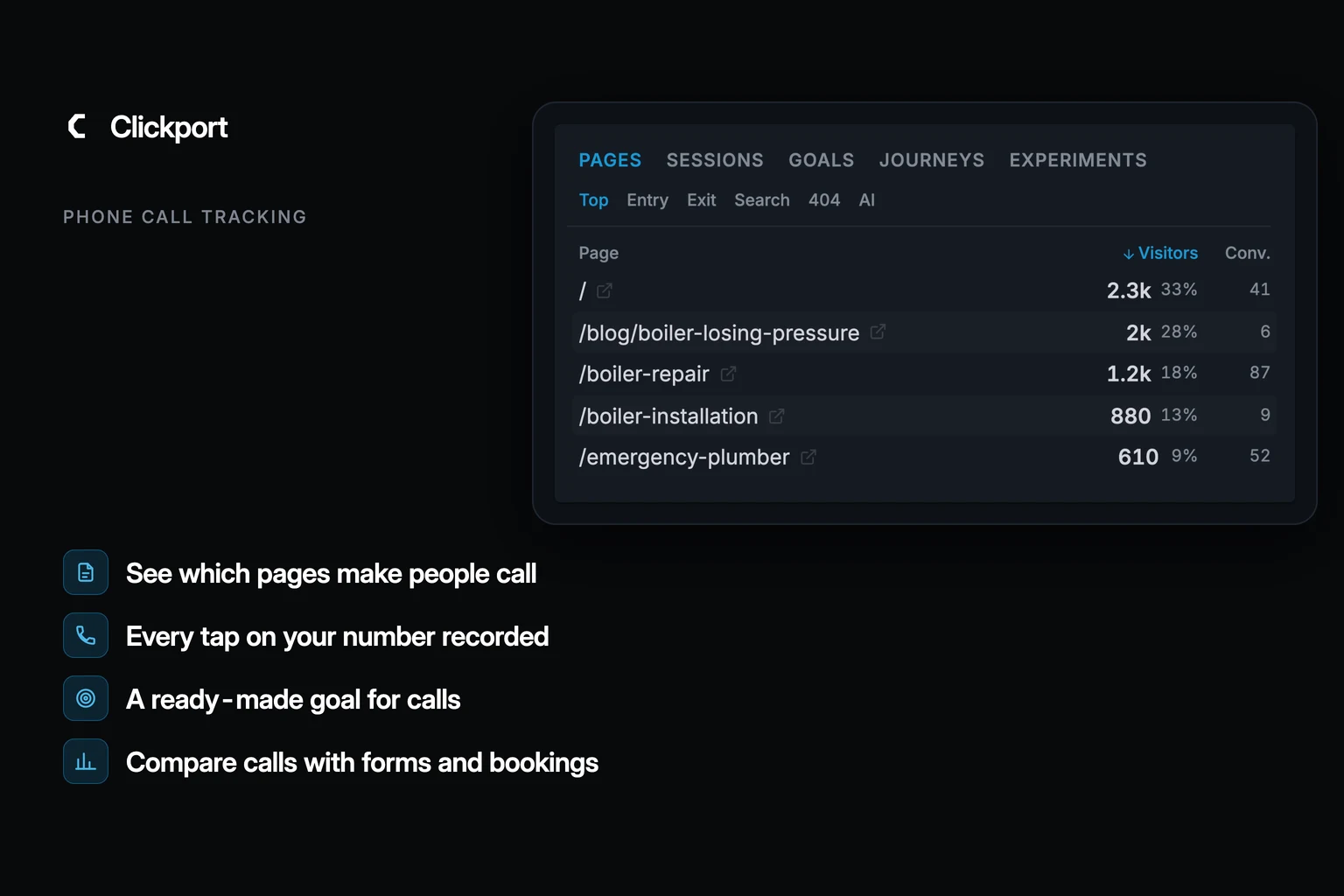Click the phone icon beside 'Every tap'
1344x896 pixels.
tap(86, 635)
